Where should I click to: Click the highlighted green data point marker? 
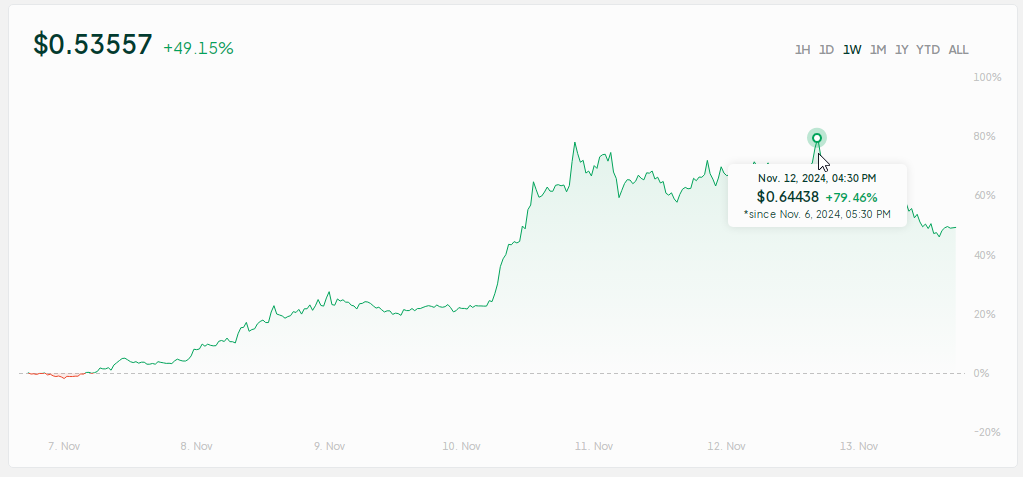point(817,138)
